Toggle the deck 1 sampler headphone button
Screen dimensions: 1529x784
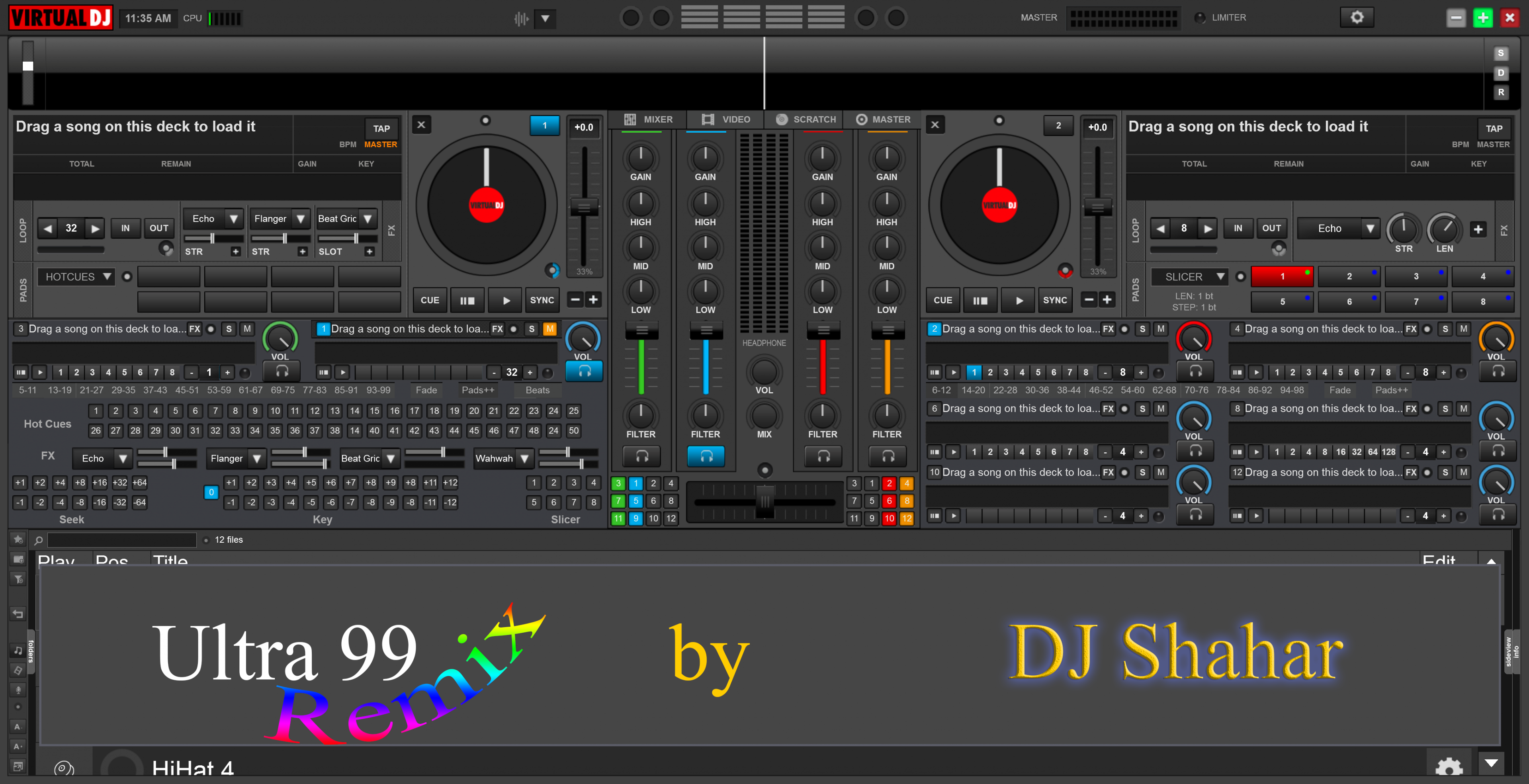click(x=584, y=371)
